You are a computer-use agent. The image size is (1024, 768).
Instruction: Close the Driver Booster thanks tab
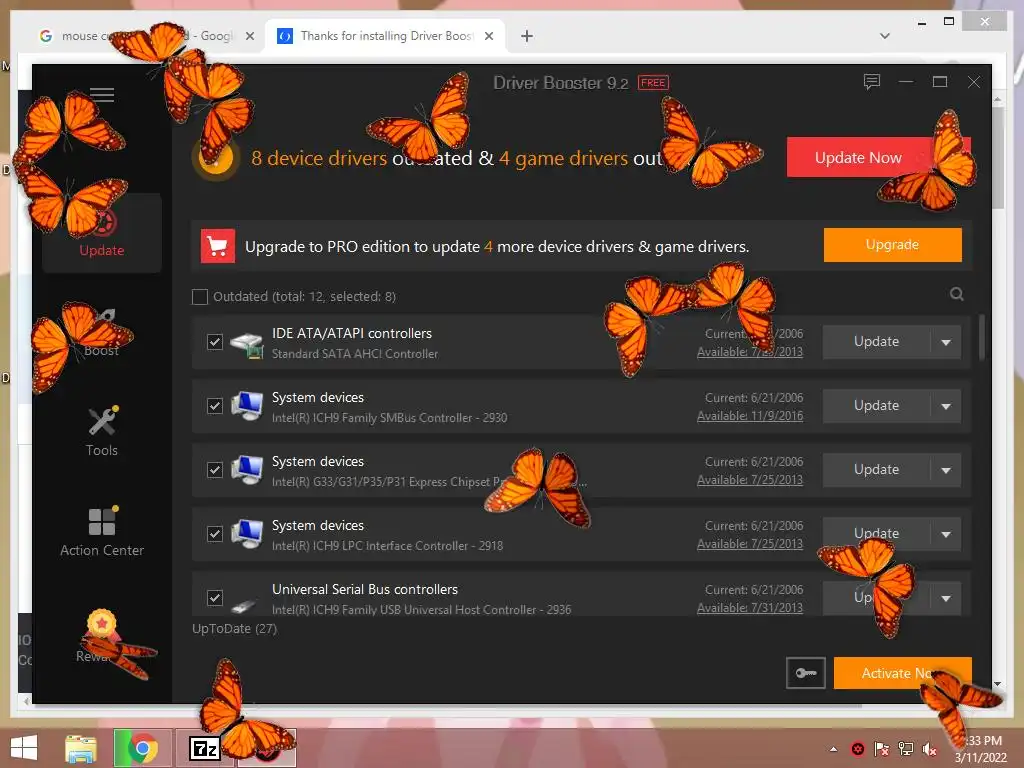pyautogui.click(x=488, y=36)
